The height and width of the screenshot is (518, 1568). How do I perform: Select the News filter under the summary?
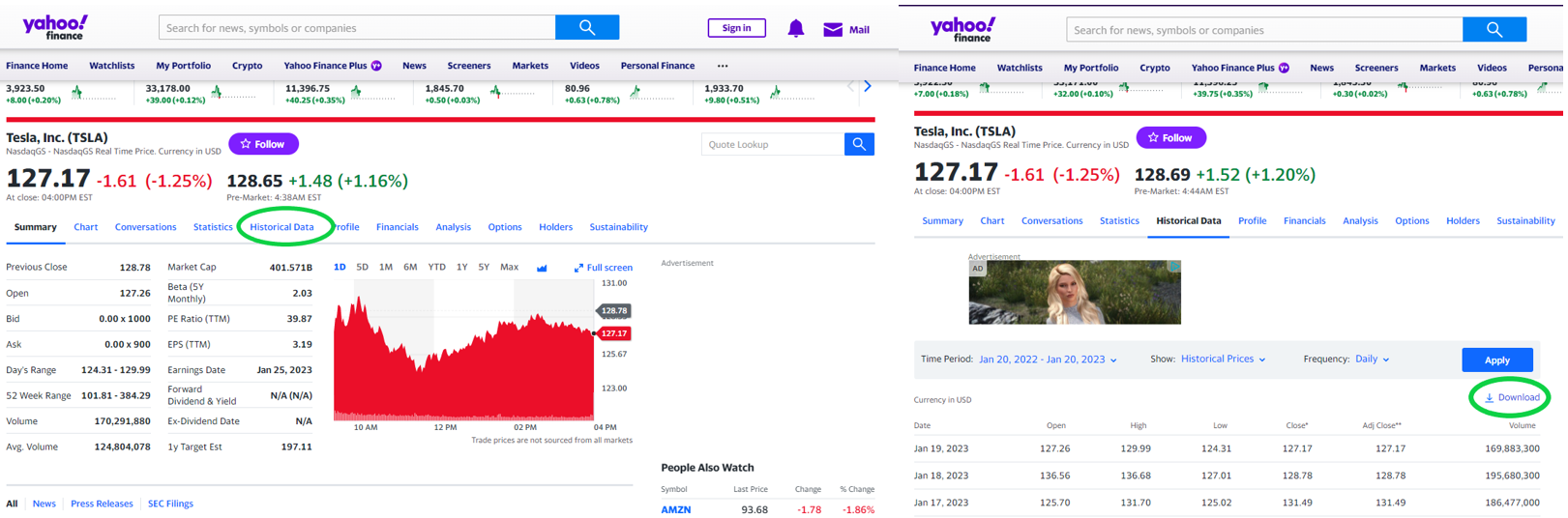tap(44, 504)
